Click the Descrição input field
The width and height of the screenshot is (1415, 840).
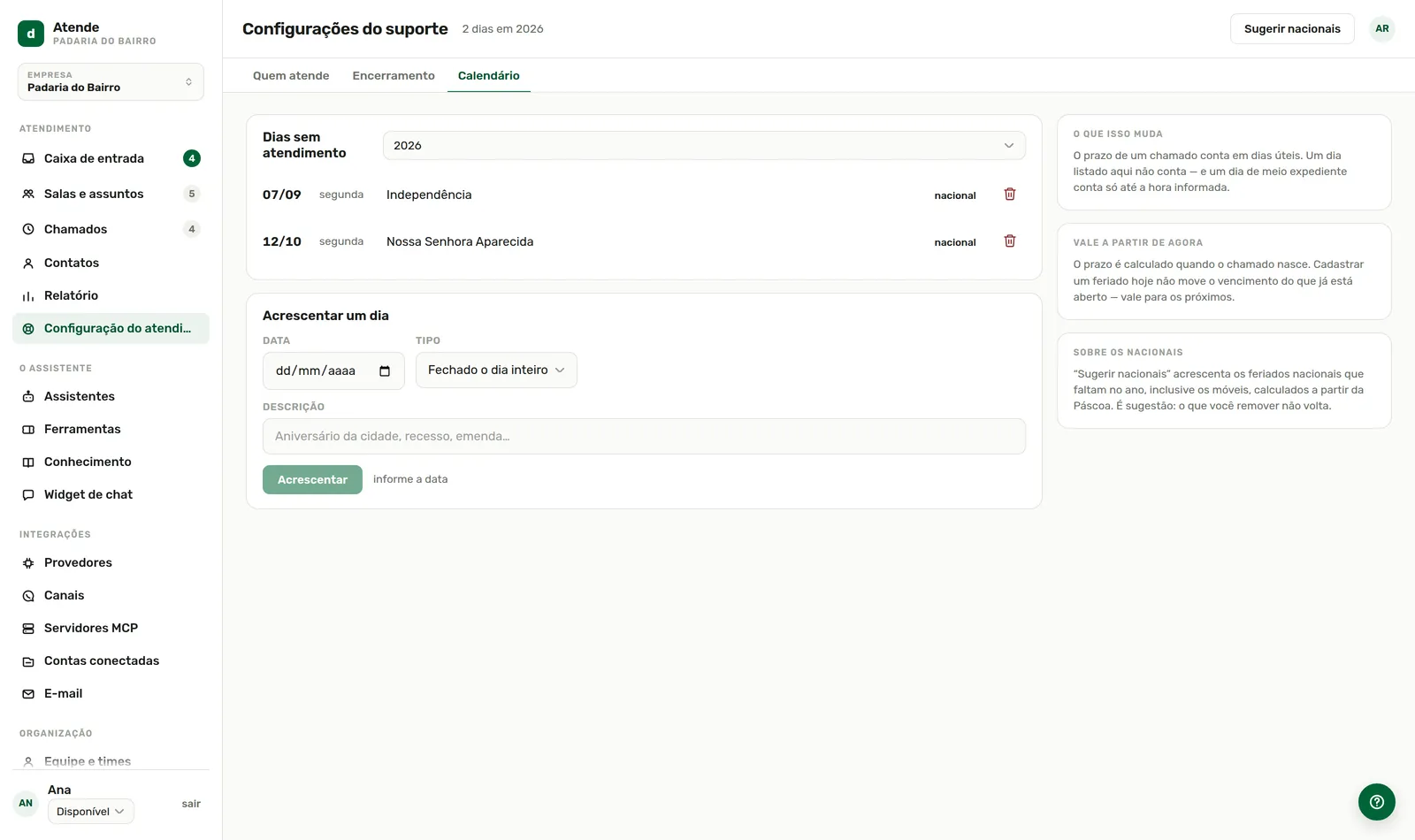644,436
